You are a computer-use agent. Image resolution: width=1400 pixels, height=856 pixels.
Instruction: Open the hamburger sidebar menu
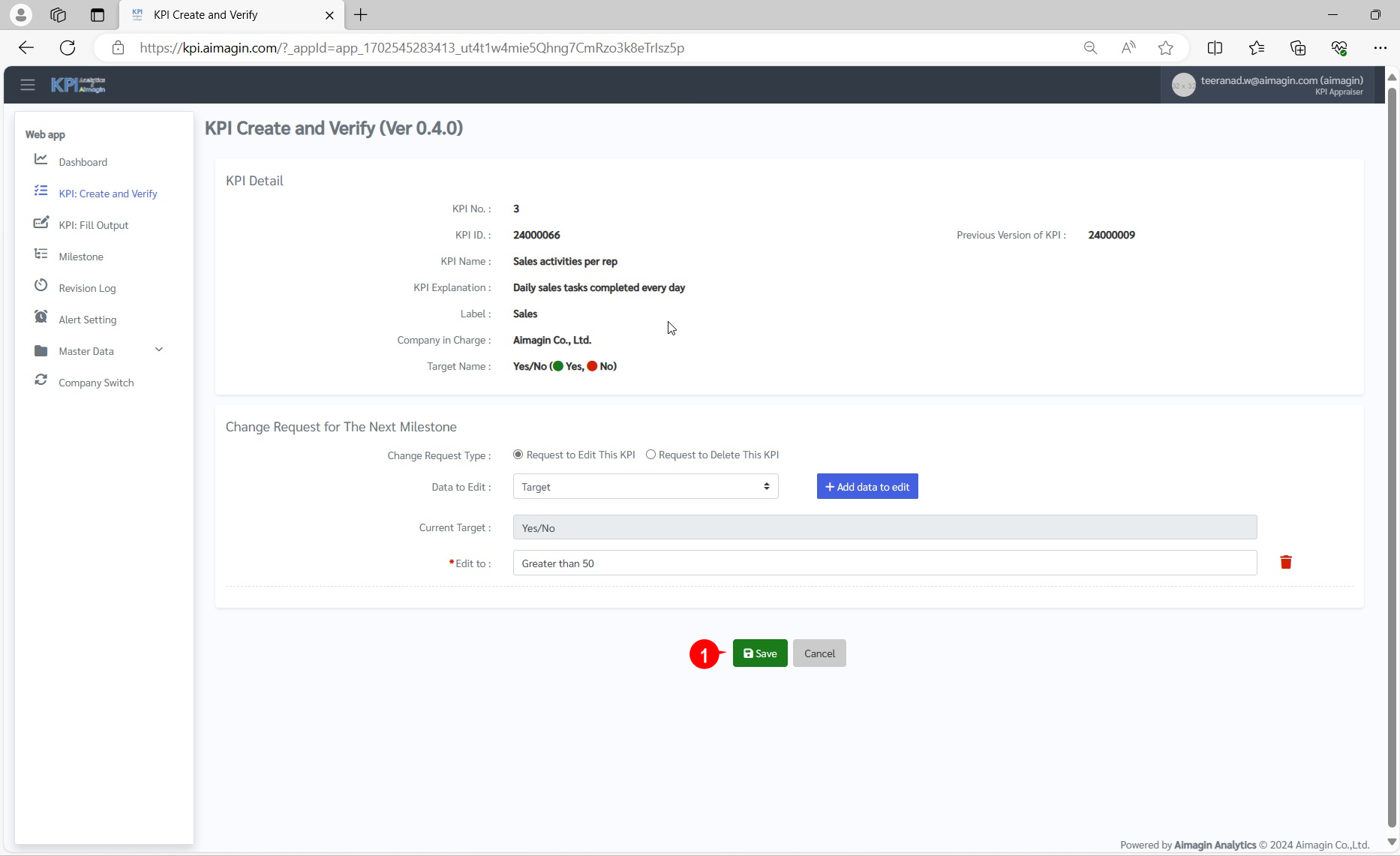[28, 85]
